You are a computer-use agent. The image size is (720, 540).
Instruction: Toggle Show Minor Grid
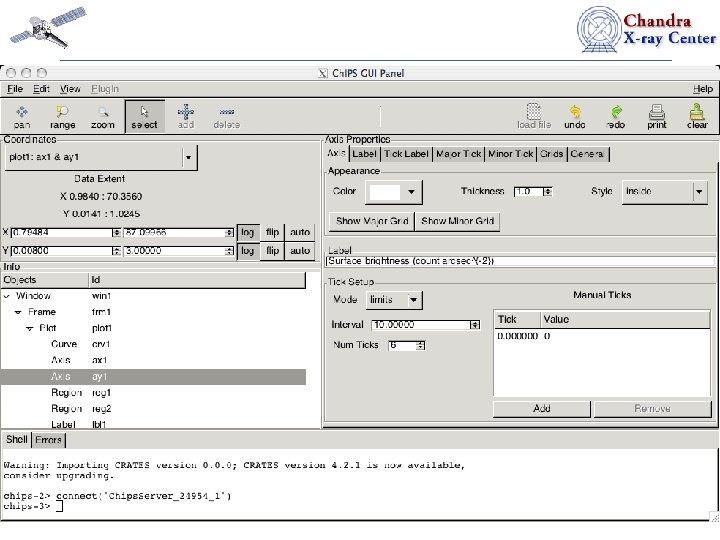pyautogui.click(x=457, y=221)
